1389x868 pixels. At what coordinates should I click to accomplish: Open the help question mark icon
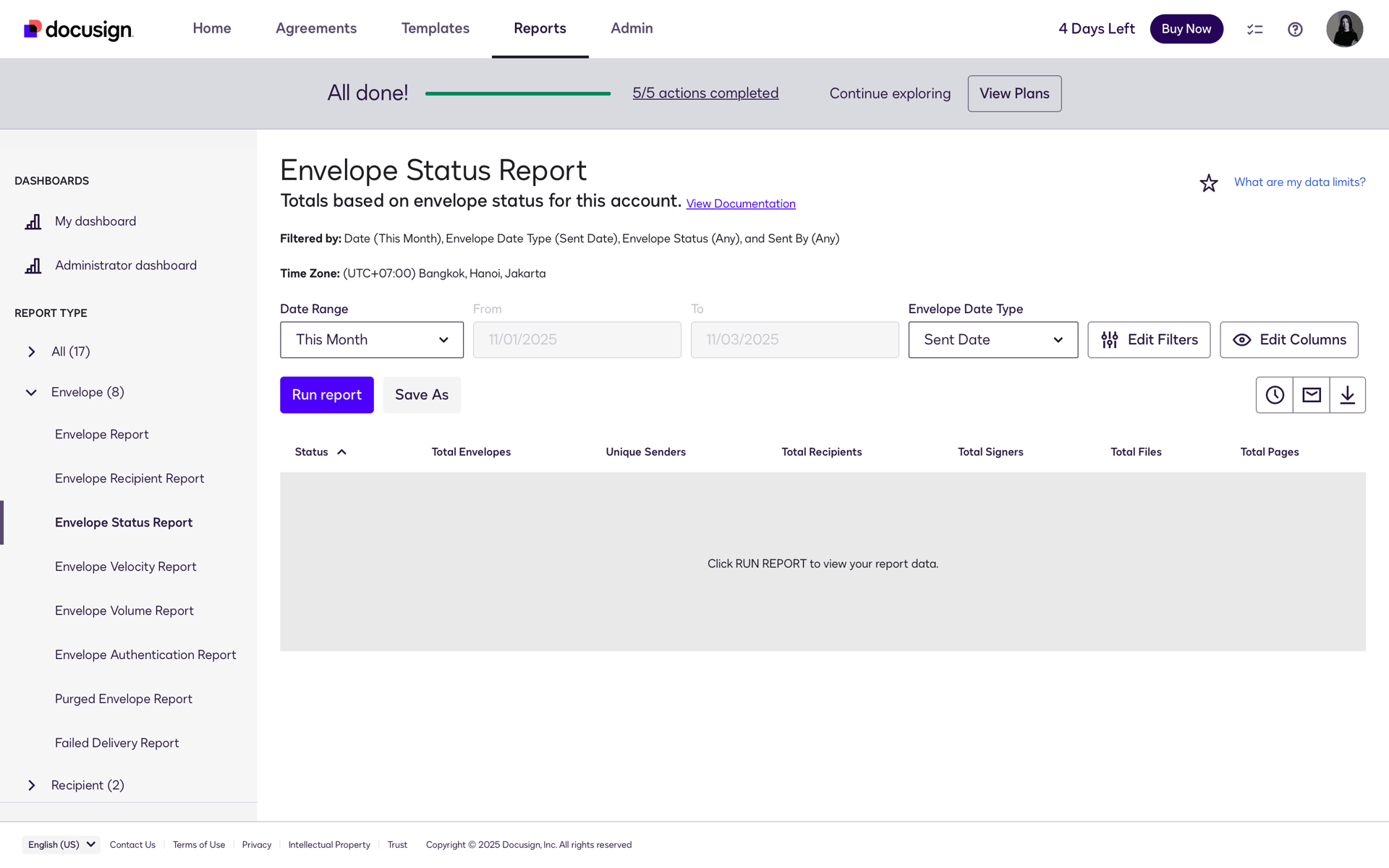coord(1295,29)
